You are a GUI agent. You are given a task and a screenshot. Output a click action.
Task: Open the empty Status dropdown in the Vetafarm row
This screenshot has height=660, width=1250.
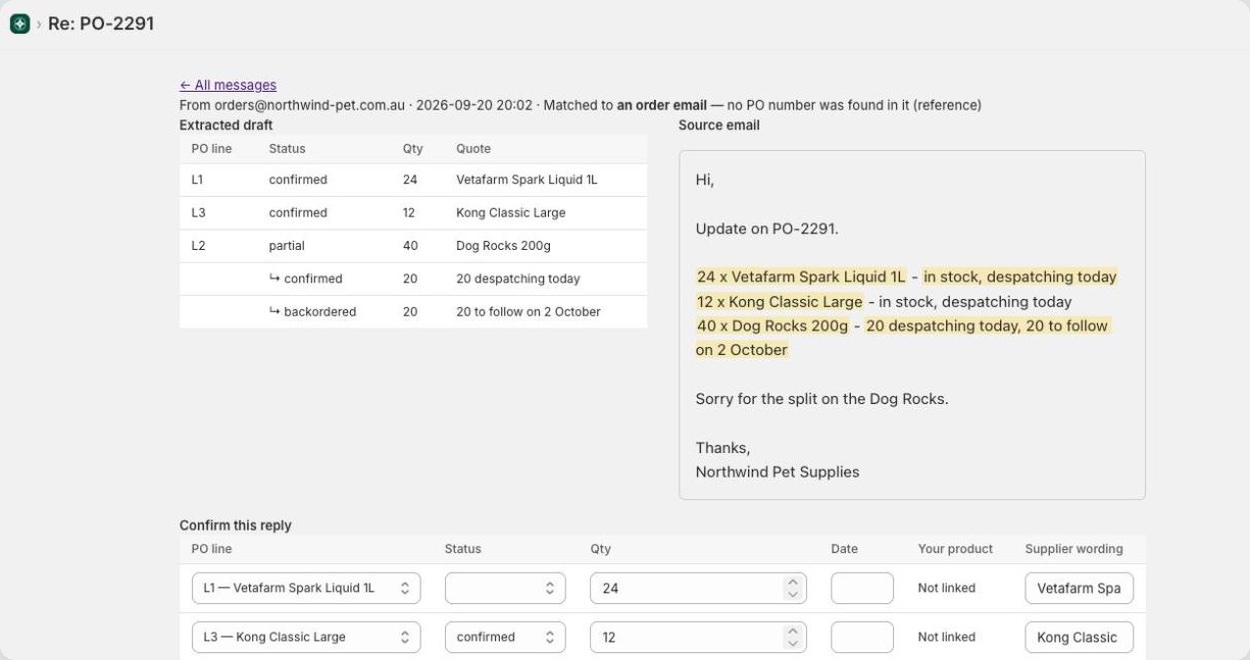[x=505, y=588]
